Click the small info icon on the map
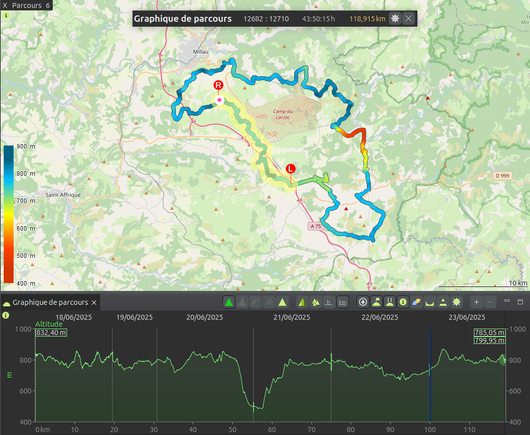The width and height of the screenshot is (530, 435). click(6, 15)
